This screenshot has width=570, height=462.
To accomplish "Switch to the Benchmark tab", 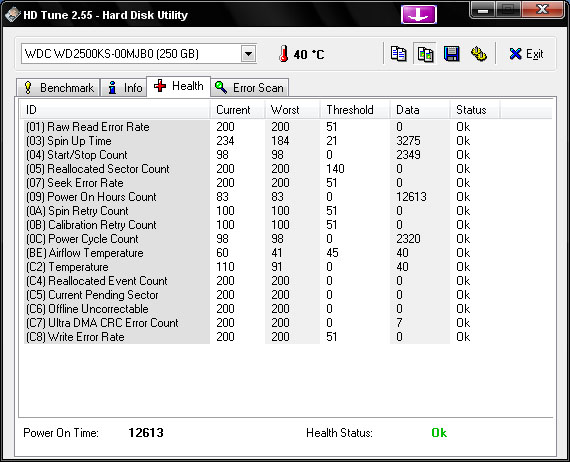I will coord(58,88).
